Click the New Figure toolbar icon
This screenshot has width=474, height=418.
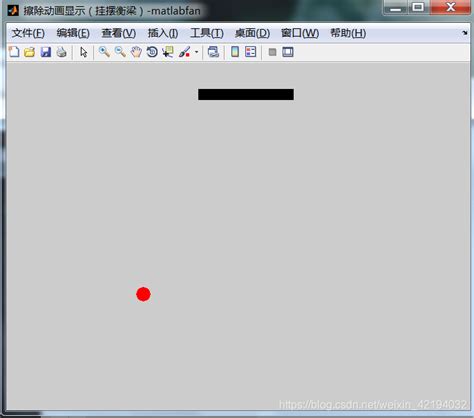(x=14, y=52)
